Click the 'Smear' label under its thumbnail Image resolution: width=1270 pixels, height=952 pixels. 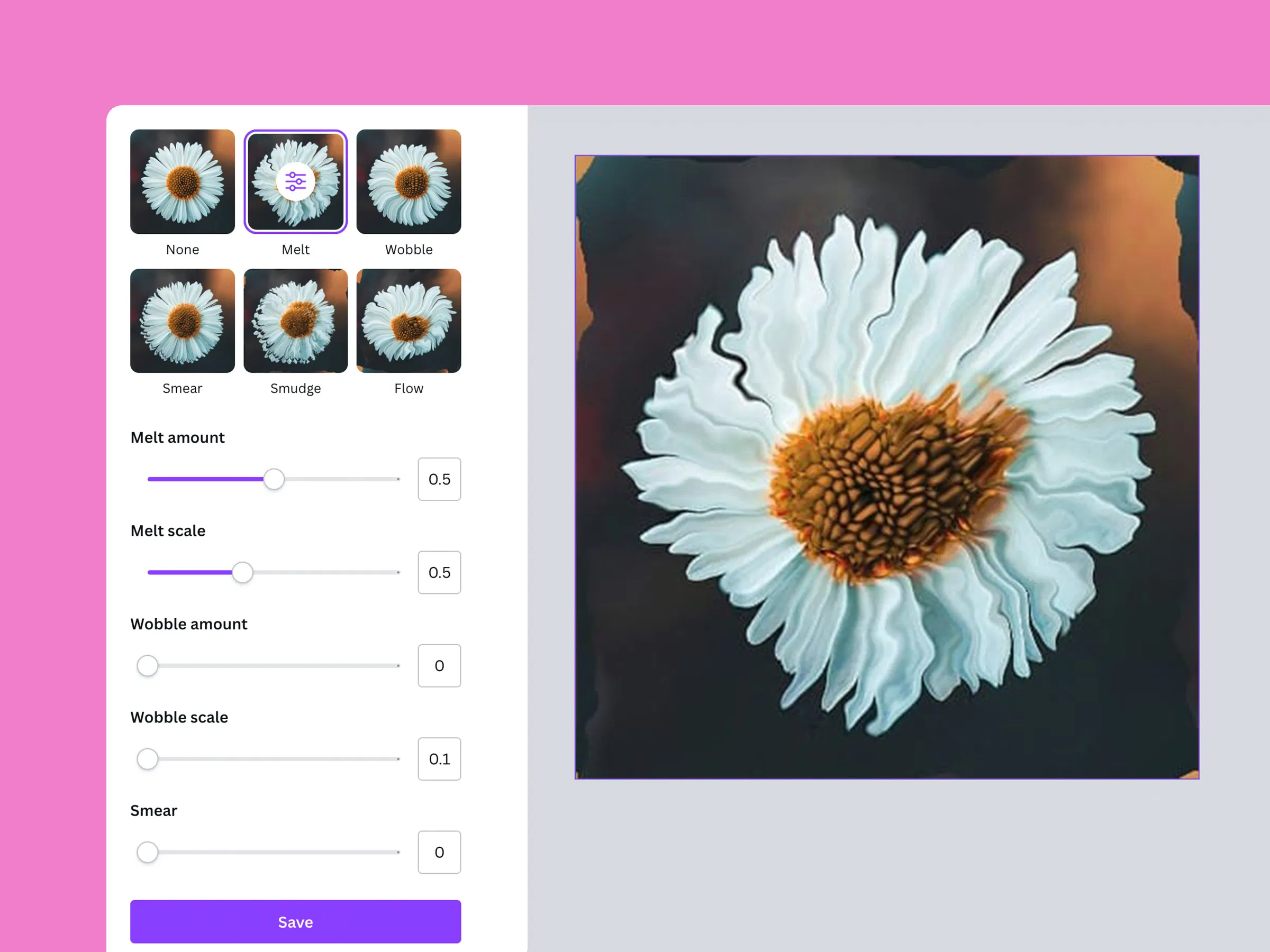click(183, 389)
